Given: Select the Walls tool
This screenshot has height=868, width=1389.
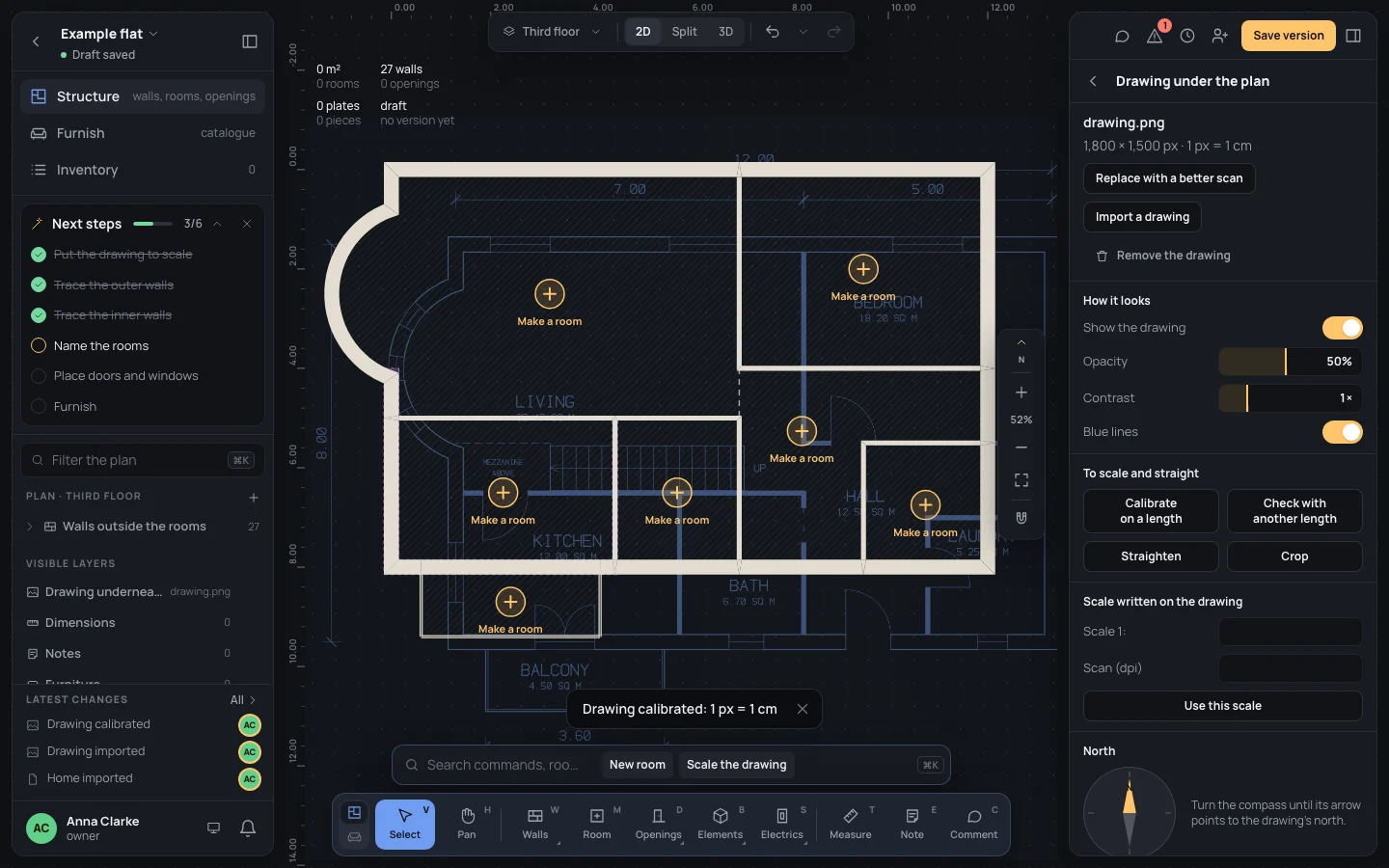Looking at the screenshot, I should pos(535,825).
